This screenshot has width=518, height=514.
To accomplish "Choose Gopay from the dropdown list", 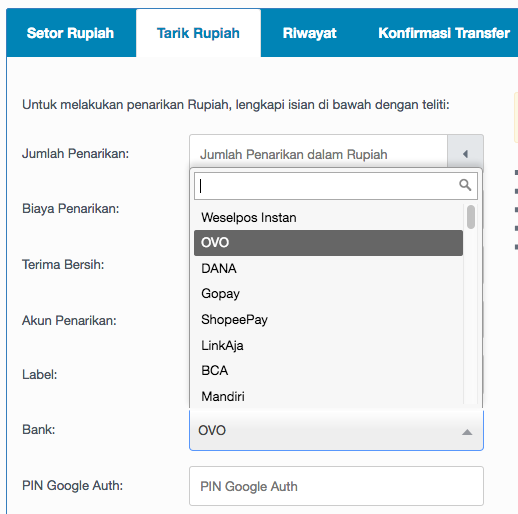I will [x=328, y=294].
